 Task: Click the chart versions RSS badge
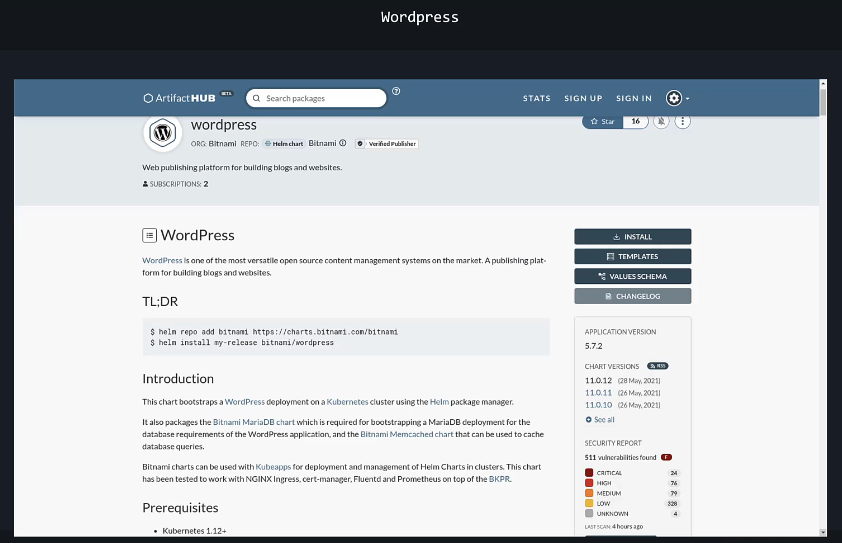[x=658, y=366]
